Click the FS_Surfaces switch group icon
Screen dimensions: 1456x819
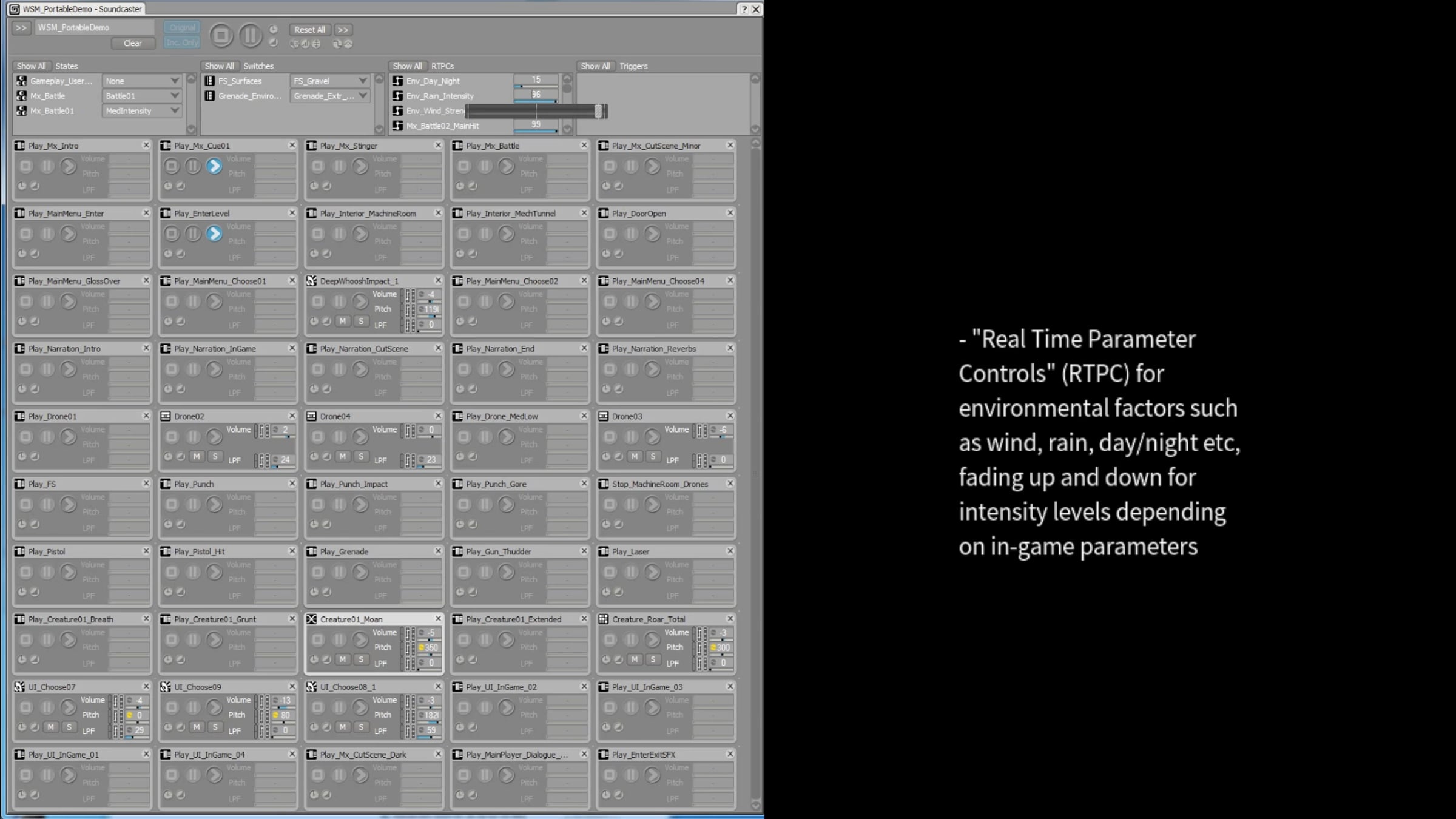[x=210, y=81]
